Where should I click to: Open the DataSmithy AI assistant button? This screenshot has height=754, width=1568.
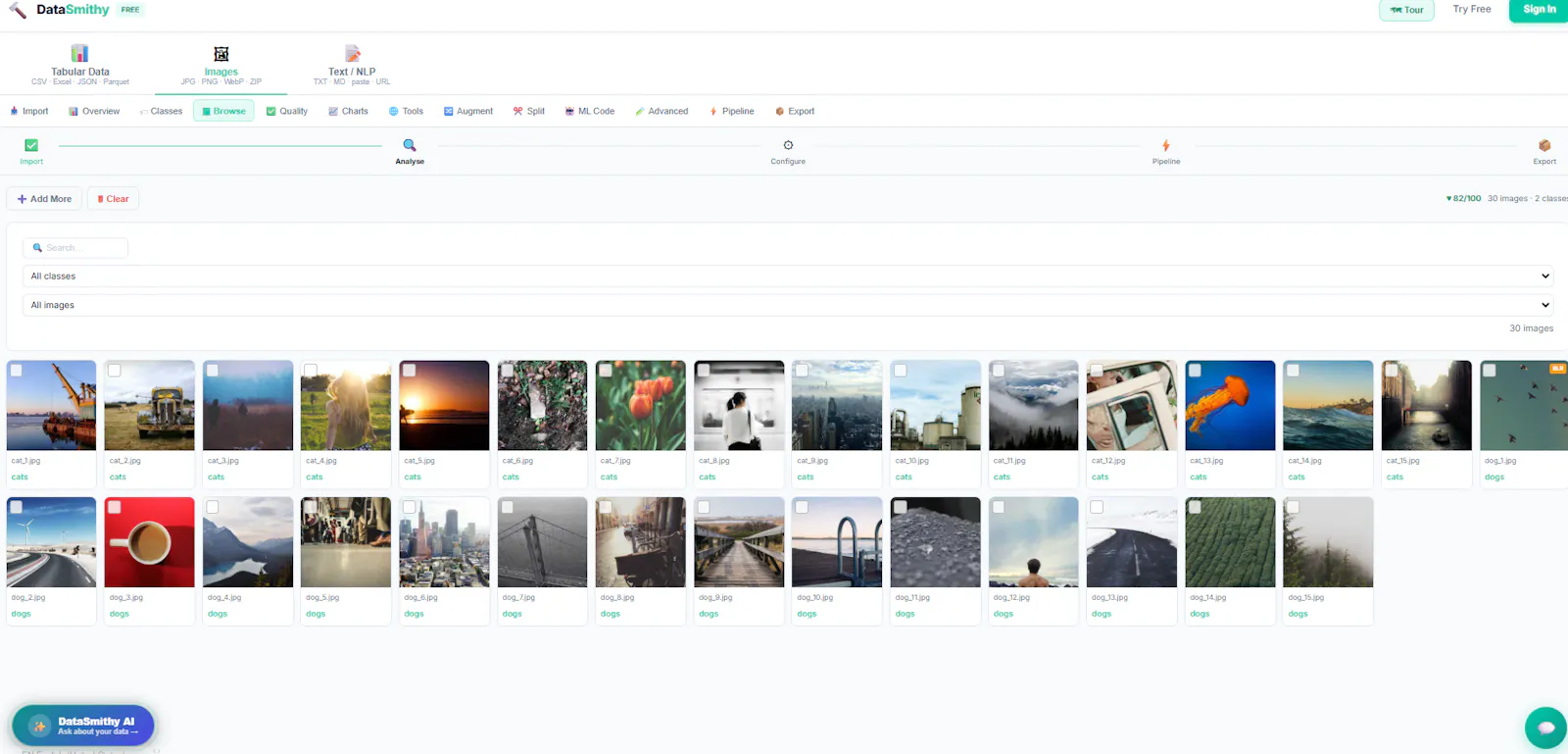click(83, 727)
